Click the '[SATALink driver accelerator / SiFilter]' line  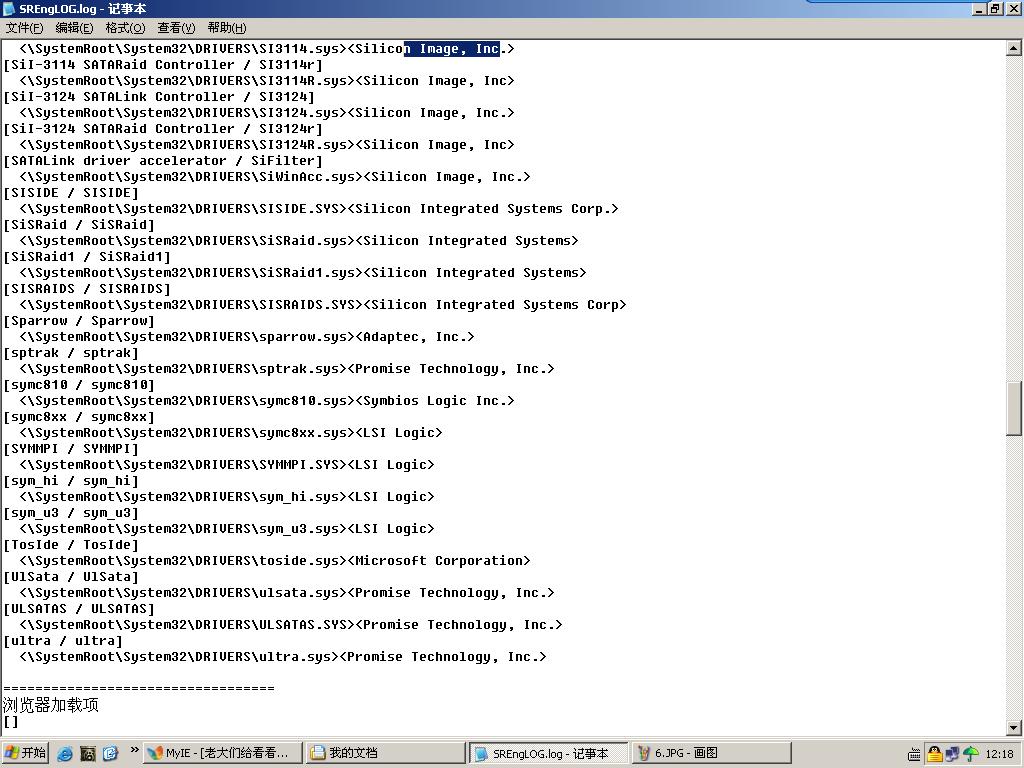163,161
